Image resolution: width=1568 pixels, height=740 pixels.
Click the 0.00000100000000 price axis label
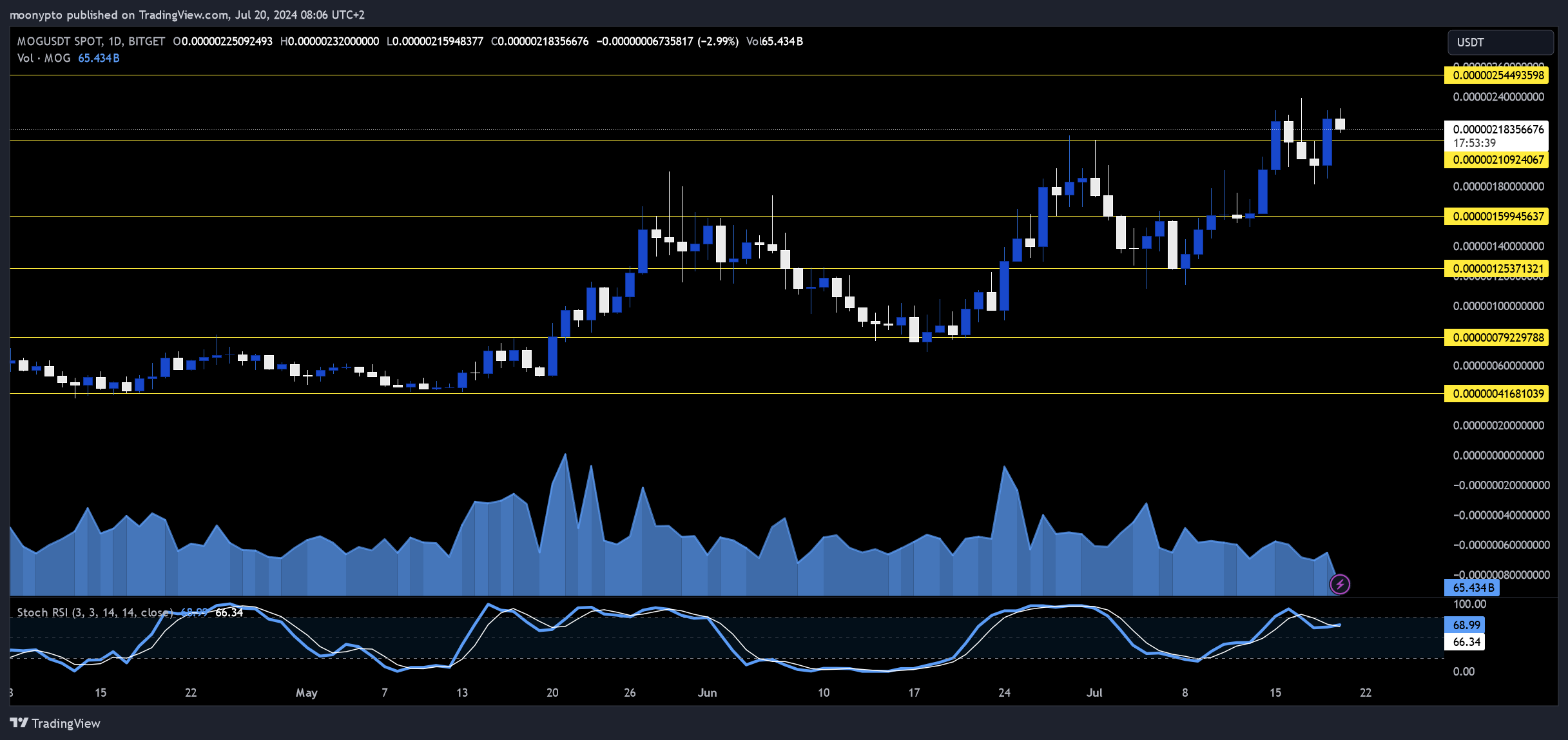click(1498, 306)
